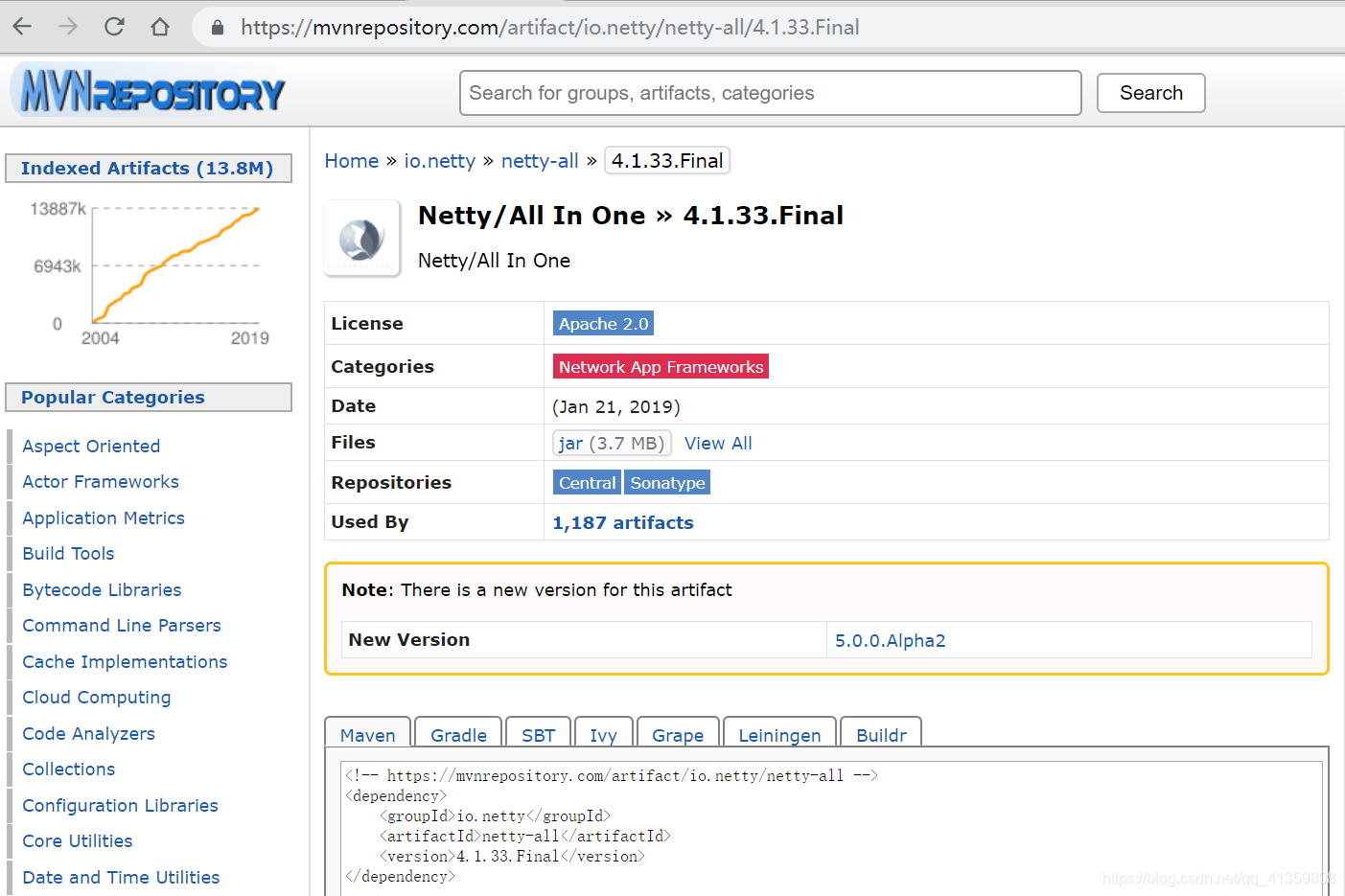Open the Configuration Libraries category
This screenshot has height=896, width=1345.
tap(120, 806)
